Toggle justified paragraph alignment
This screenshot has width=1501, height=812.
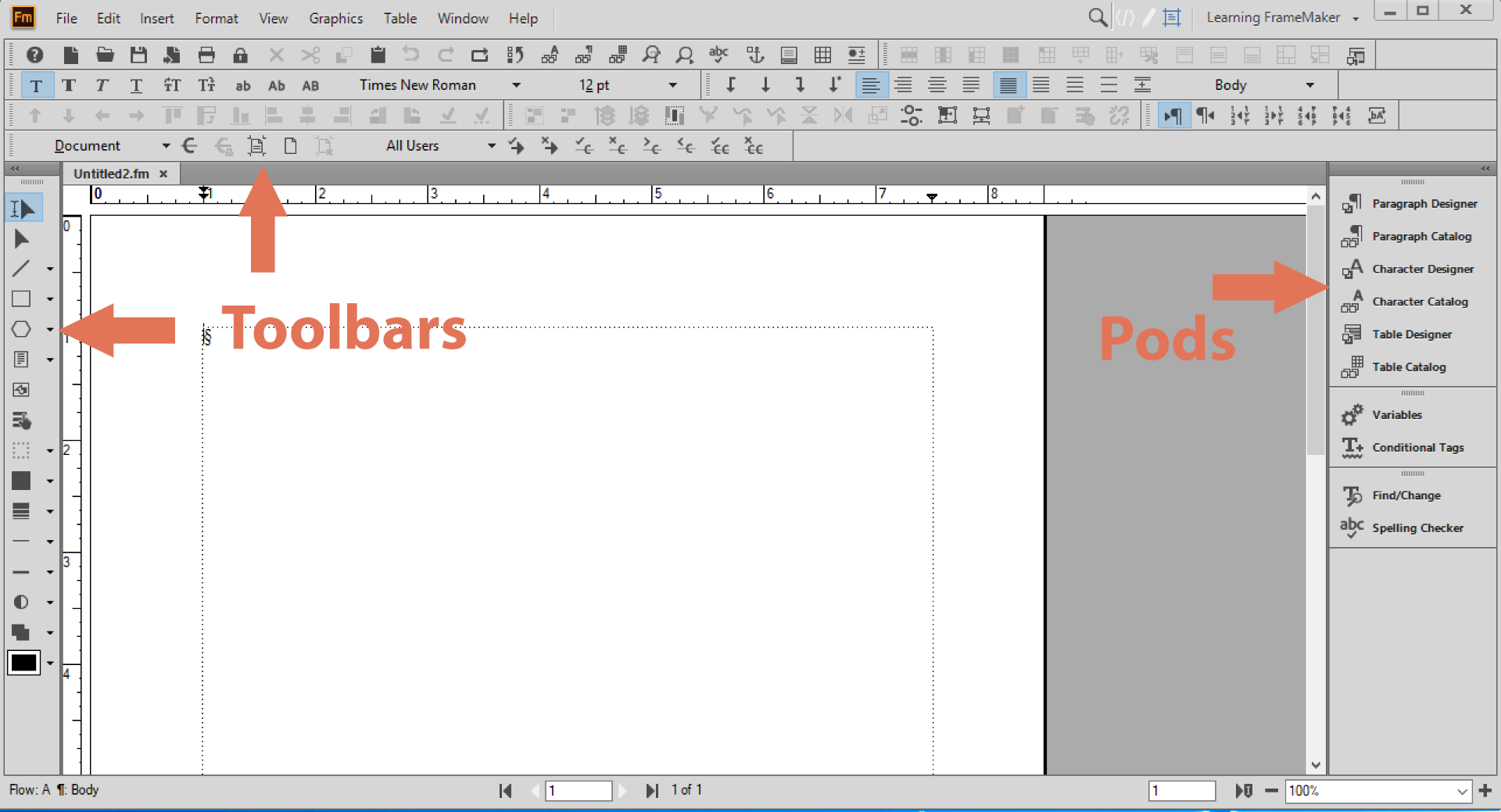coord(971,85)
